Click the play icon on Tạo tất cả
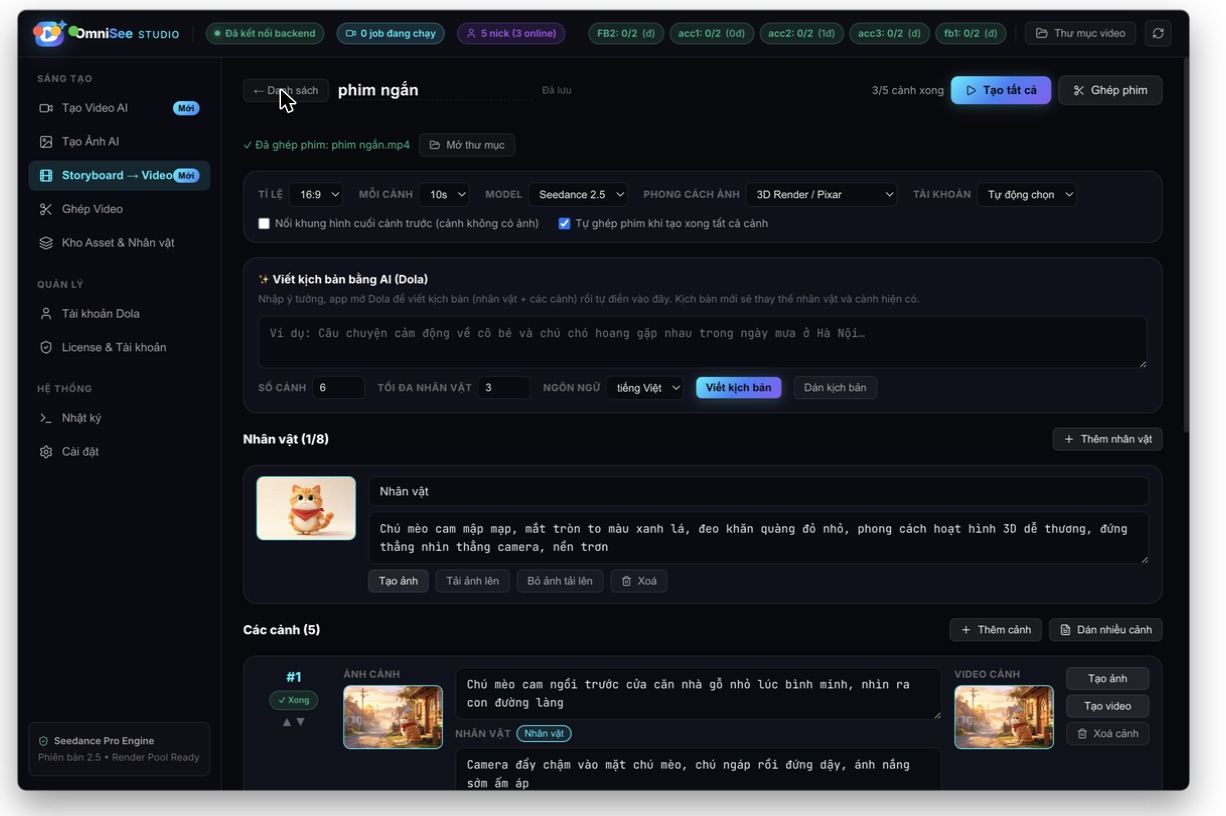Image resolution: width=1226 pixels, height=816 pixels. [971, 90]
